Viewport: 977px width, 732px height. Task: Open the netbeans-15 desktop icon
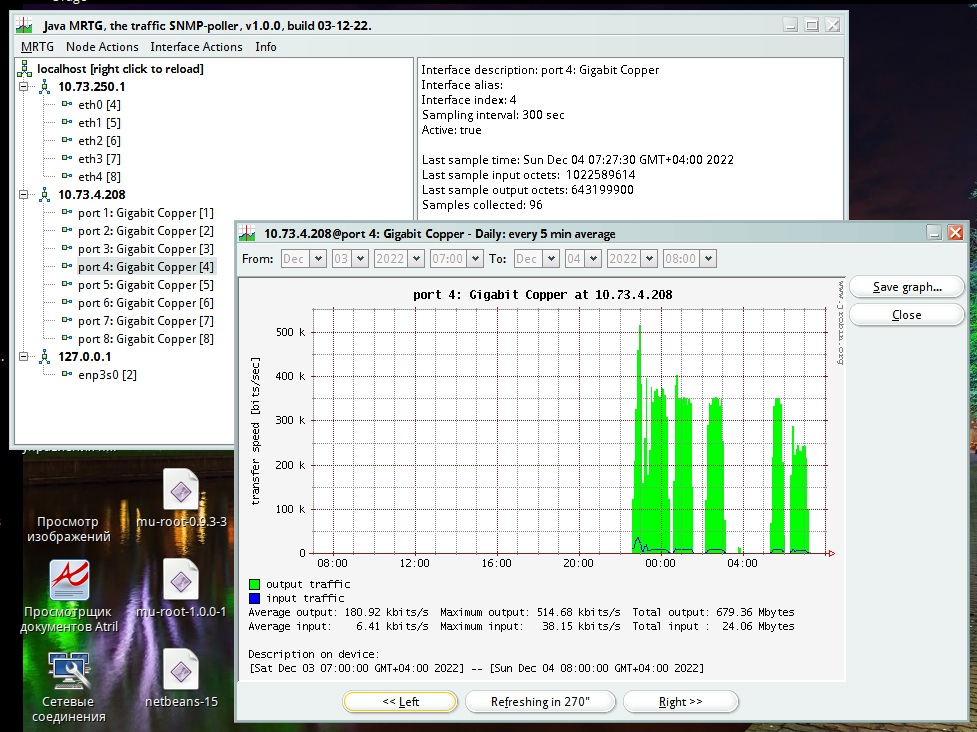(x=181, y=671)
